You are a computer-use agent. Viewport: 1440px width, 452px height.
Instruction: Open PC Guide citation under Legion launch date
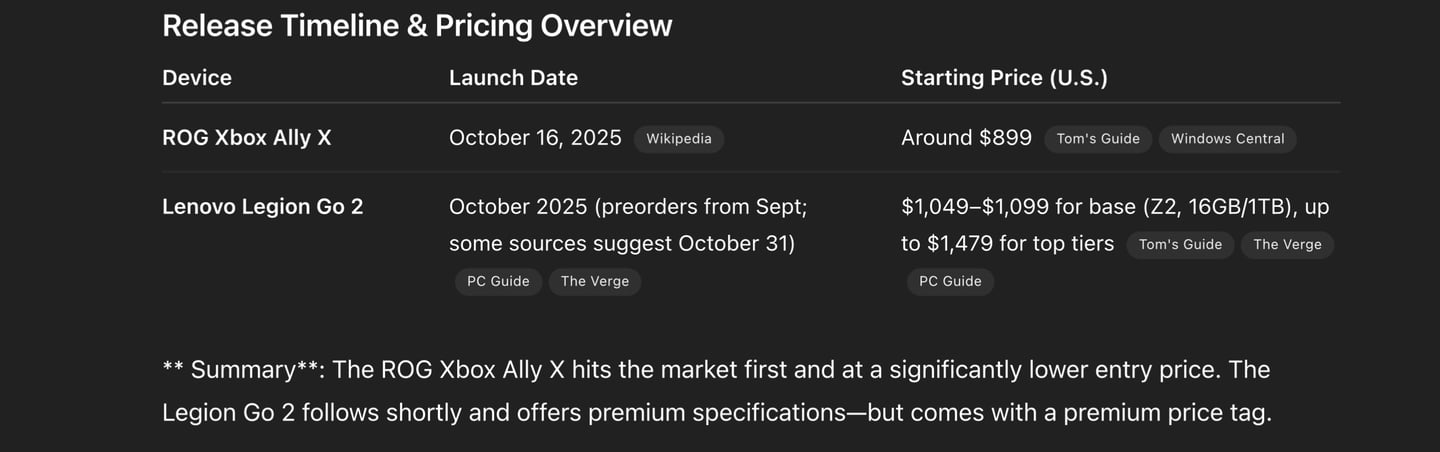(498, 281)
